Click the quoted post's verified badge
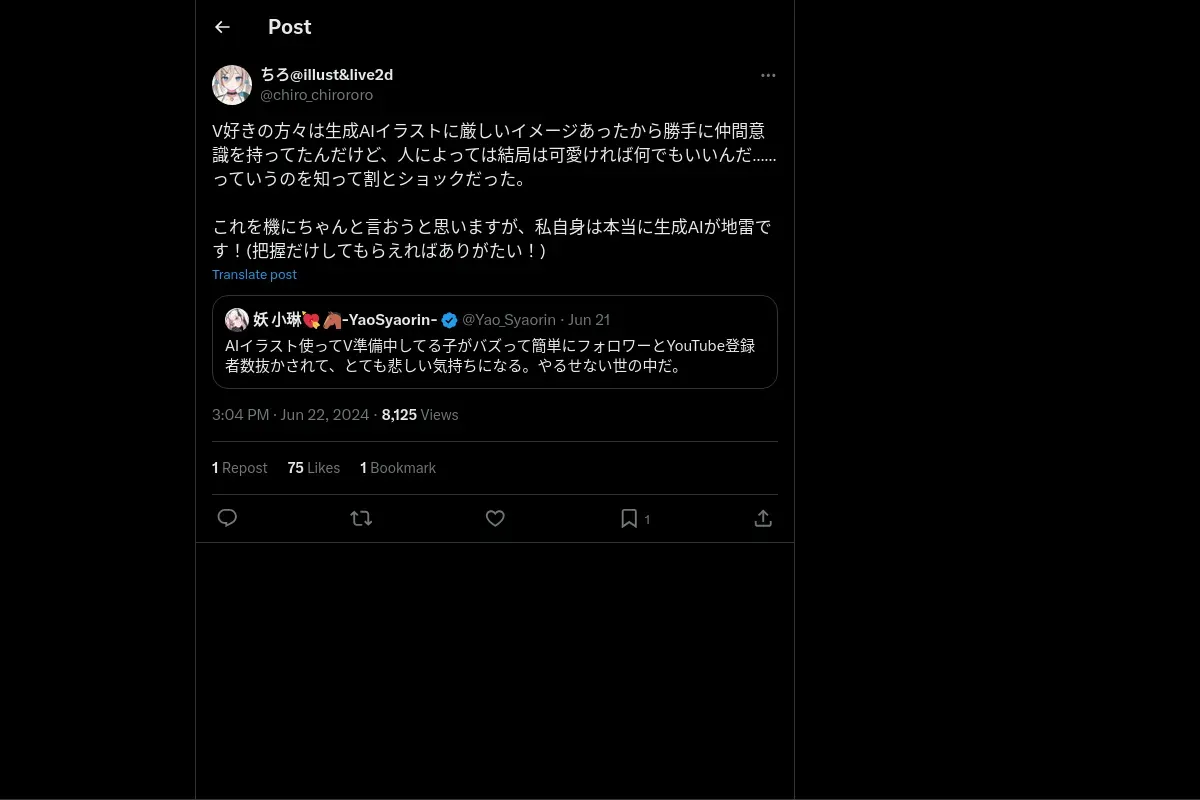Viewport: 1200px width, 800px height. (x=450, y=320)
